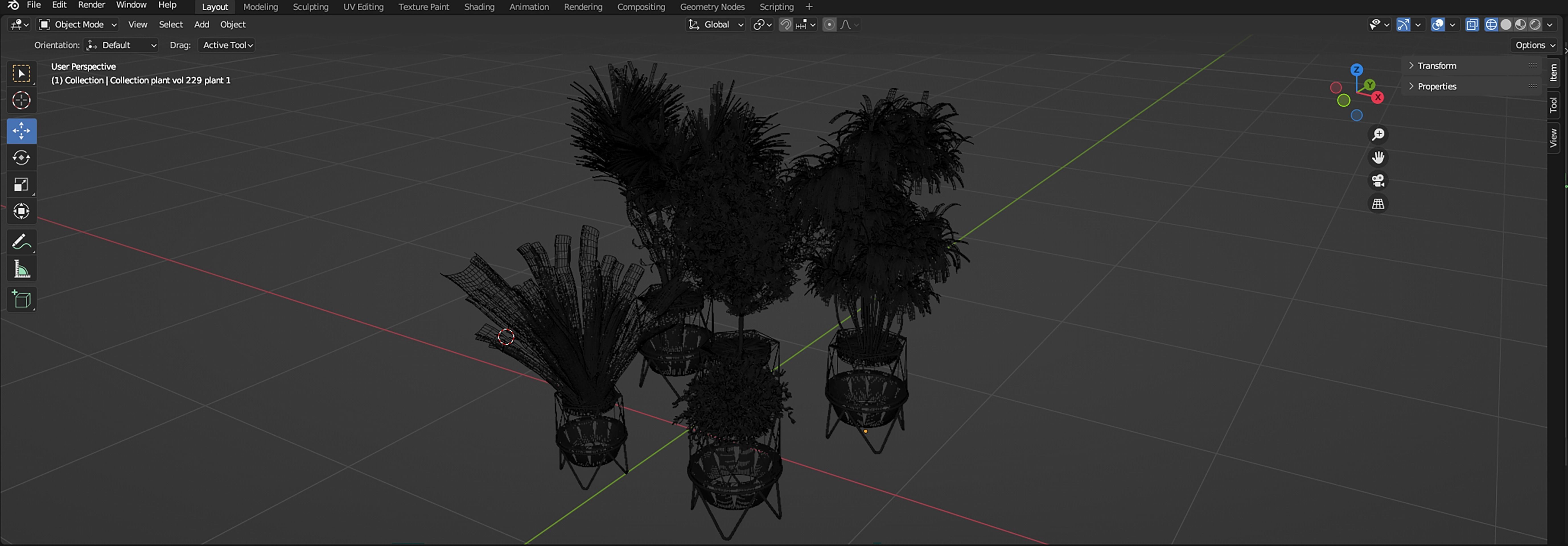Image resolution: width=1568 pixels, height=546 pixels.
Task: Switch to Material Preview shading
Action: (1520, 24)
